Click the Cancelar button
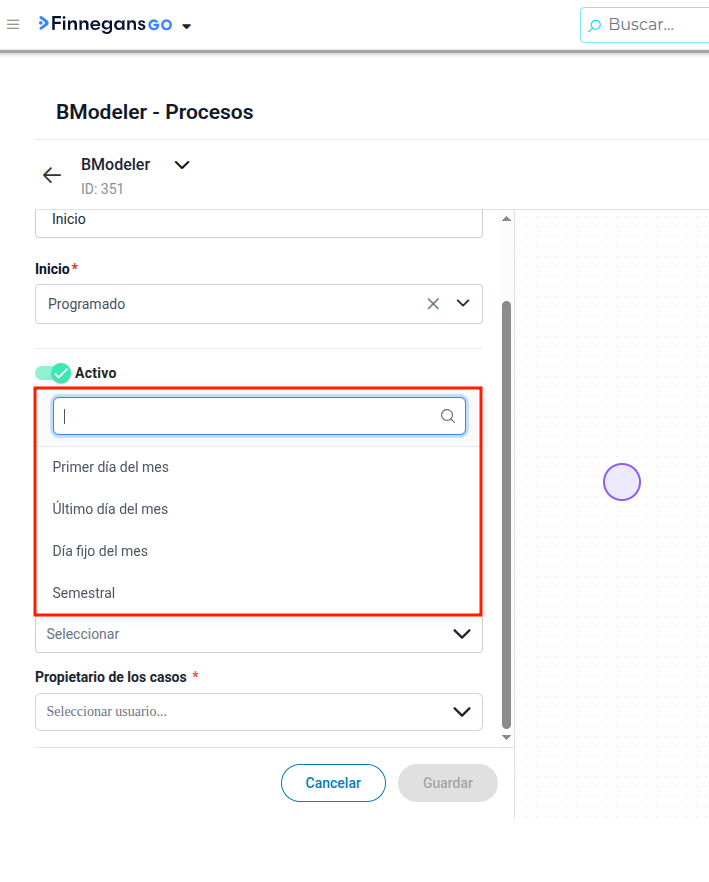Screen dimensions: 709x882 (333, 783)
